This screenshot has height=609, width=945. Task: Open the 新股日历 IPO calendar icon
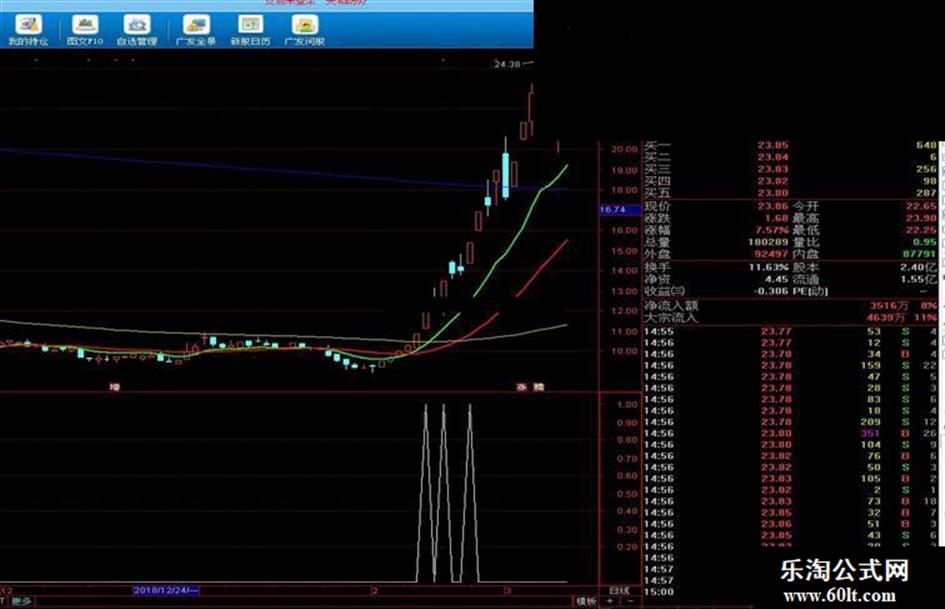[250, 30]
